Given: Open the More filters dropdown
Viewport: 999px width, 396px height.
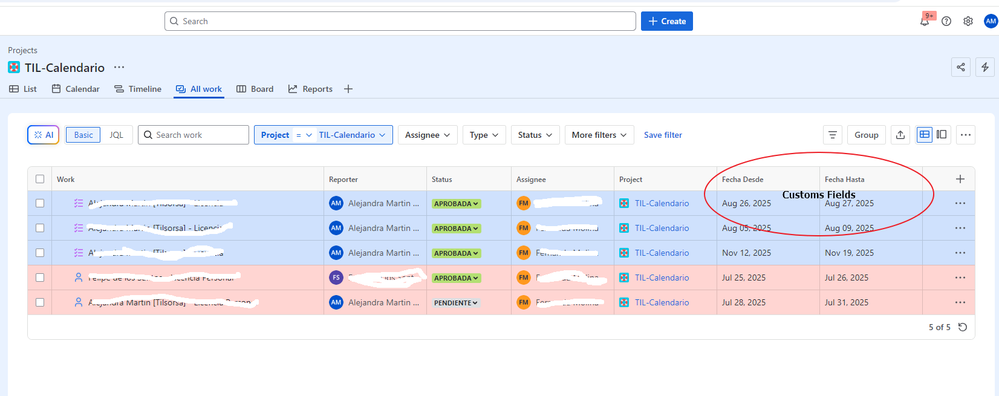Looking at the screenshot, I should 600,135.
